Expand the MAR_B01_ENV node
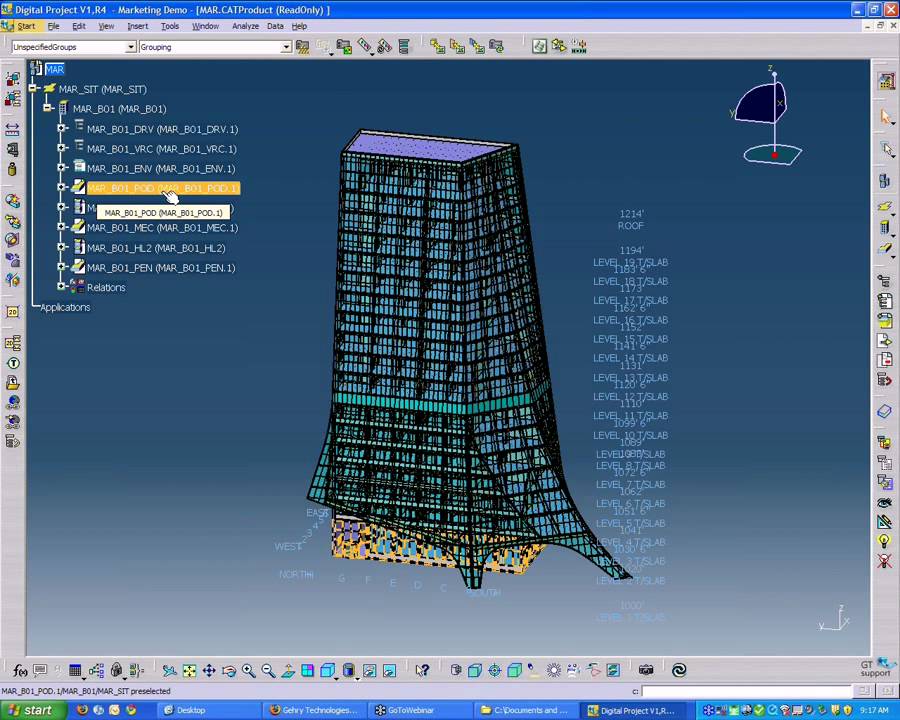Screen dimensions: 900x720 coord(61,168)
